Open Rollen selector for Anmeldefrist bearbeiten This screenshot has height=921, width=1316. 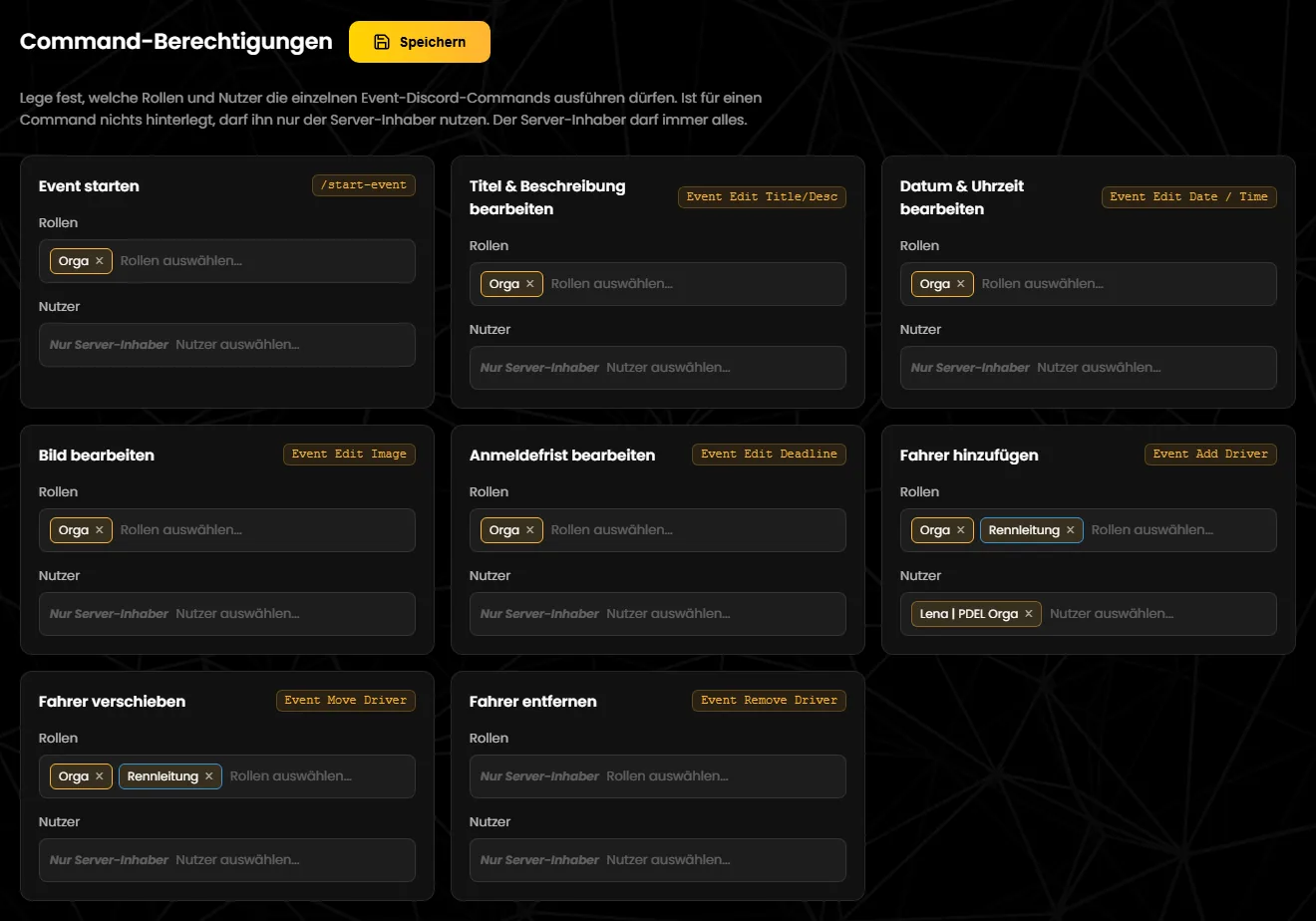point(658,530)
